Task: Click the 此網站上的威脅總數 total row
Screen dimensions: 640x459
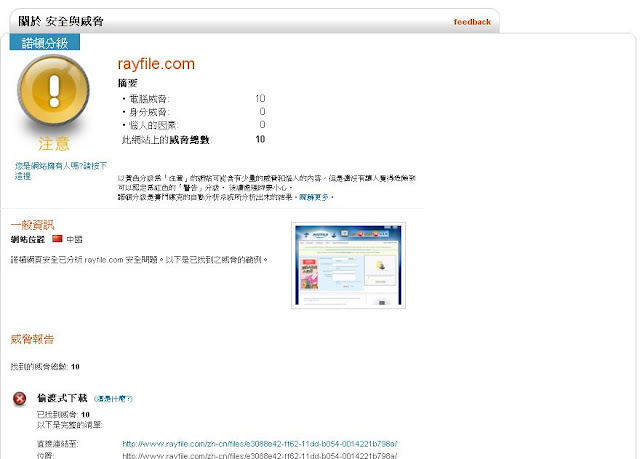Action: point(194,140)
